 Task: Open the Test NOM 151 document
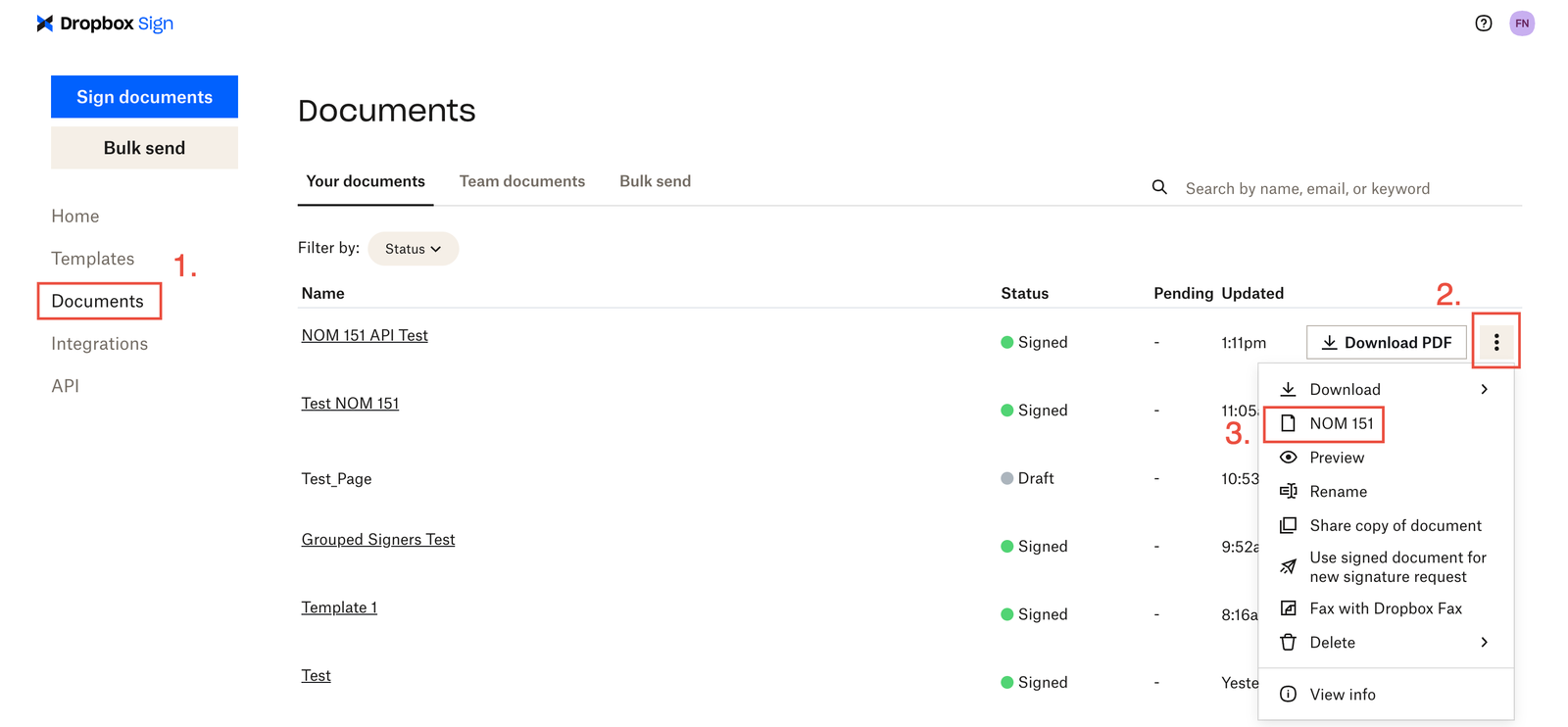pyautogui.click(x=350, y=403)
